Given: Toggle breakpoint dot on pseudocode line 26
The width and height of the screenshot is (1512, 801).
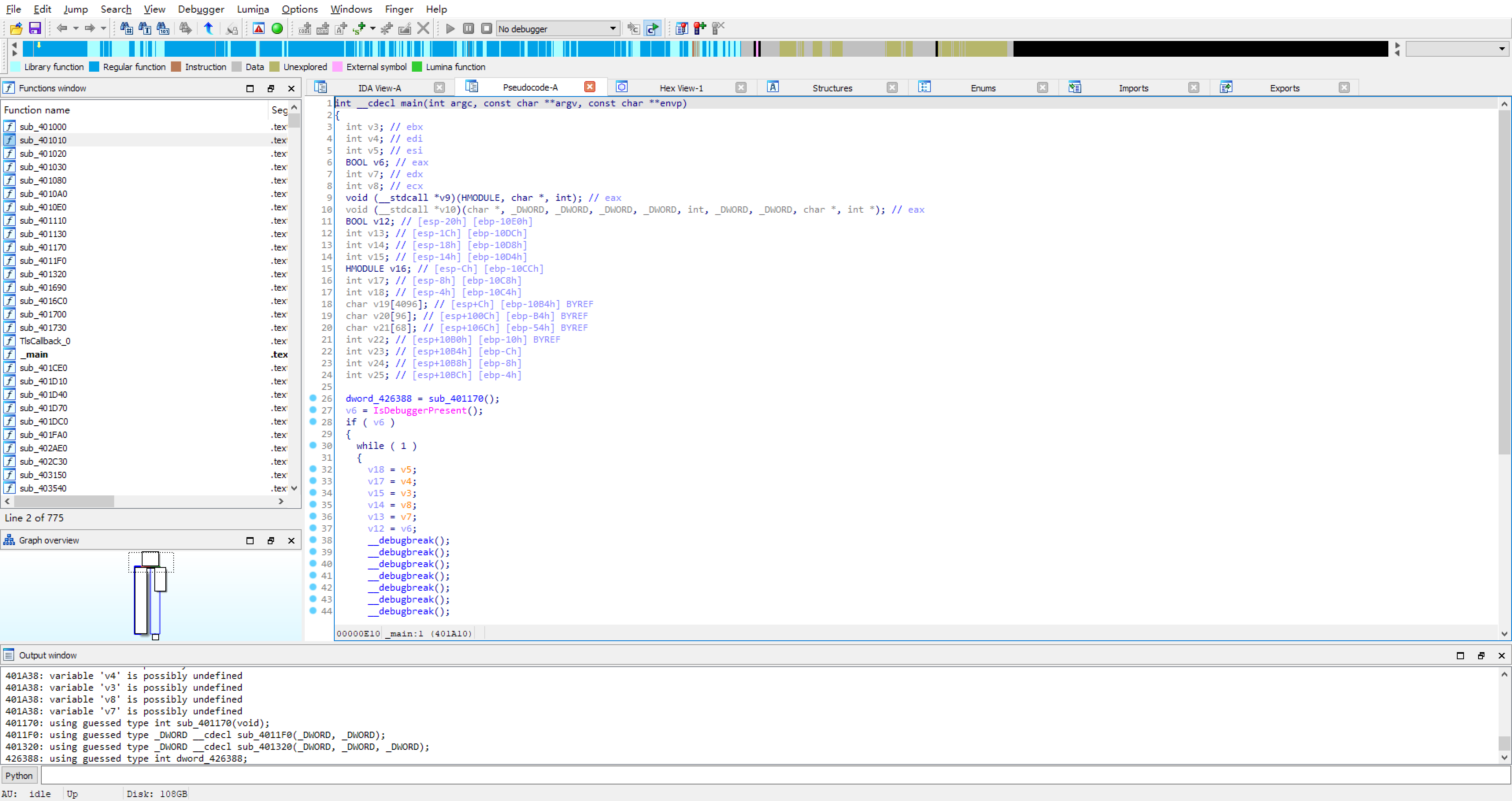Looking at the screenshot, I should click(x=313, y=398).
